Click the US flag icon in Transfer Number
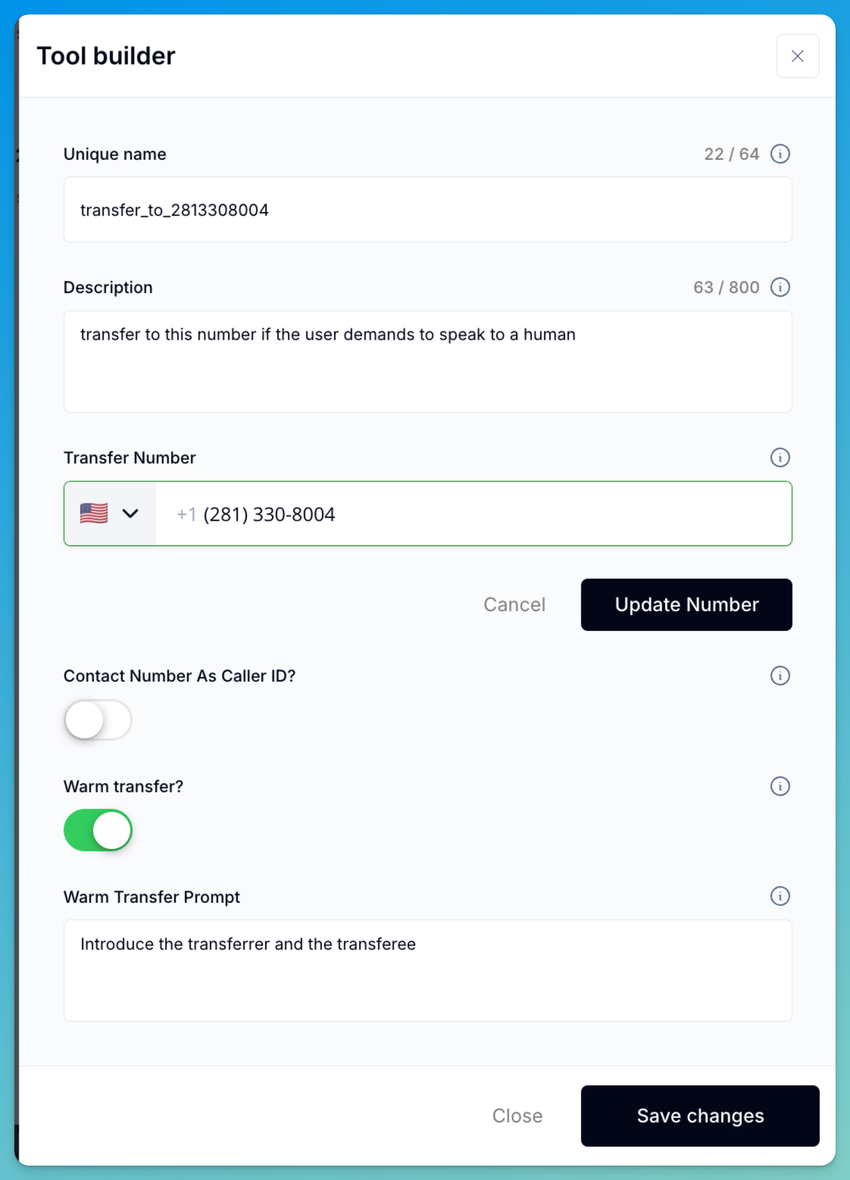The height and width of the screenshot is (1180, 850). pos(94,513)
